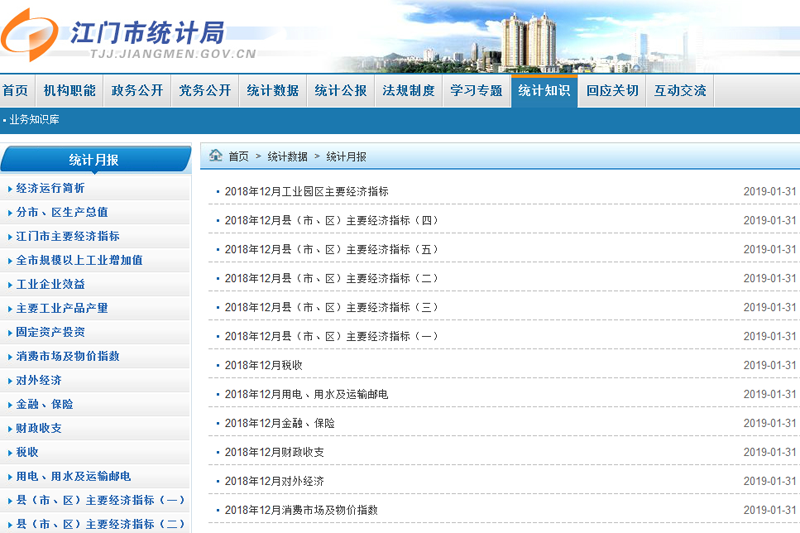Click 首页 in the breadcrumb
800x533 pixels.
238,157
